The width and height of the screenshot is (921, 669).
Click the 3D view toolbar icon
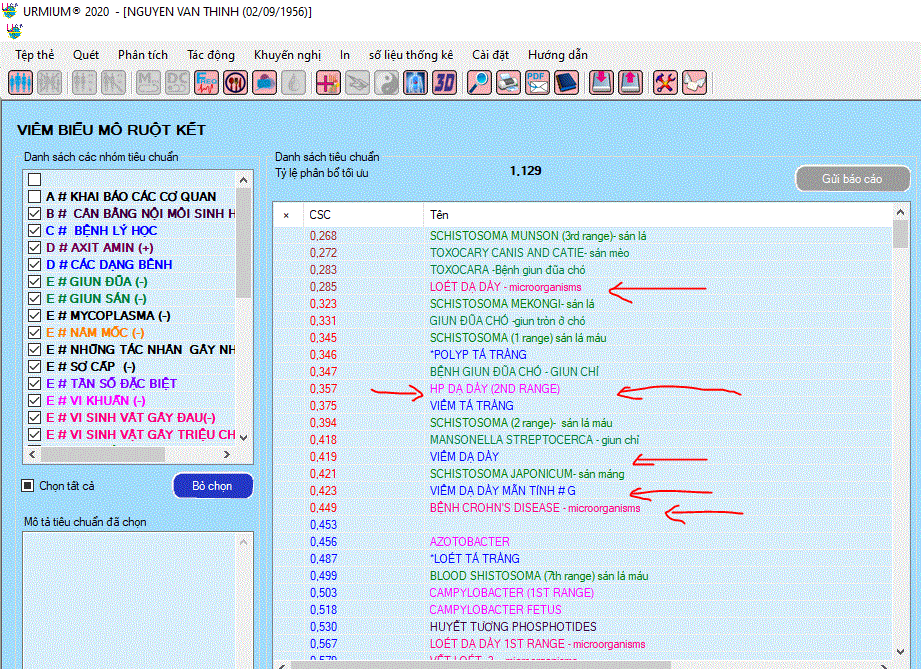click(x=444, y=83)
